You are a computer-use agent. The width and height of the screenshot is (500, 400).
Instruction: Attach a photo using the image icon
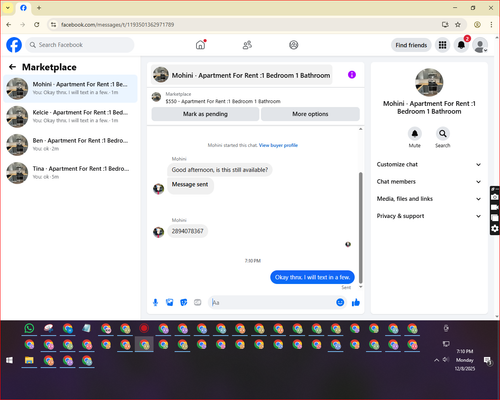[170, 302]
